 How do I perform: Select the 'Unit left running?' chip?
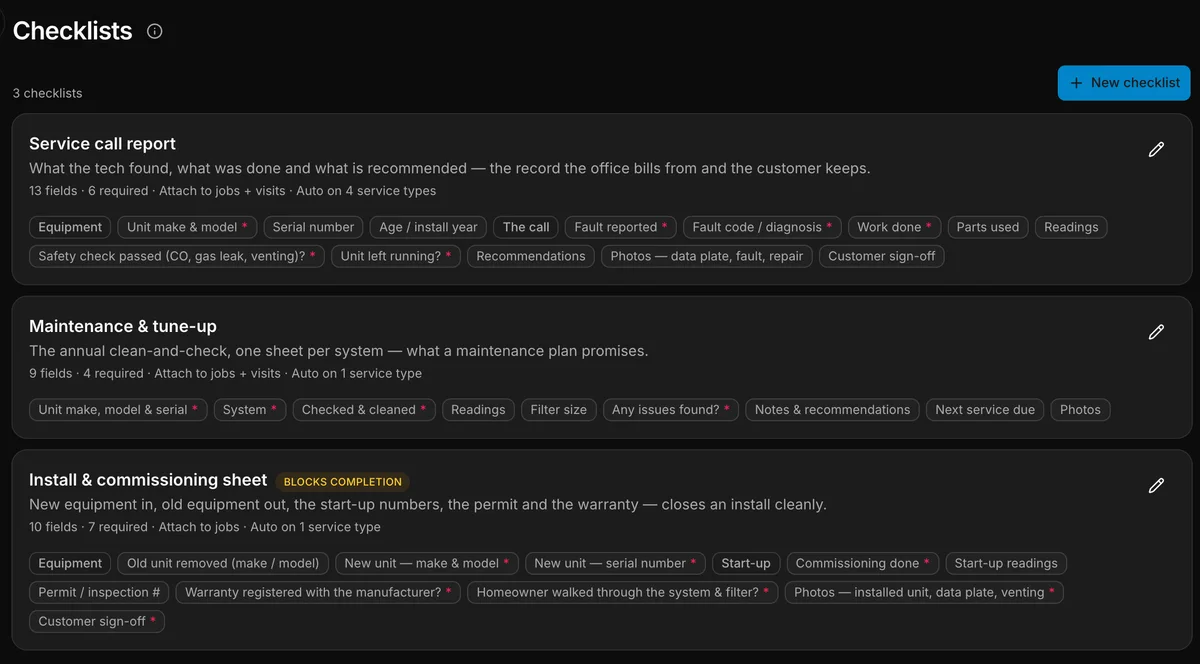(x=396, y=256)
